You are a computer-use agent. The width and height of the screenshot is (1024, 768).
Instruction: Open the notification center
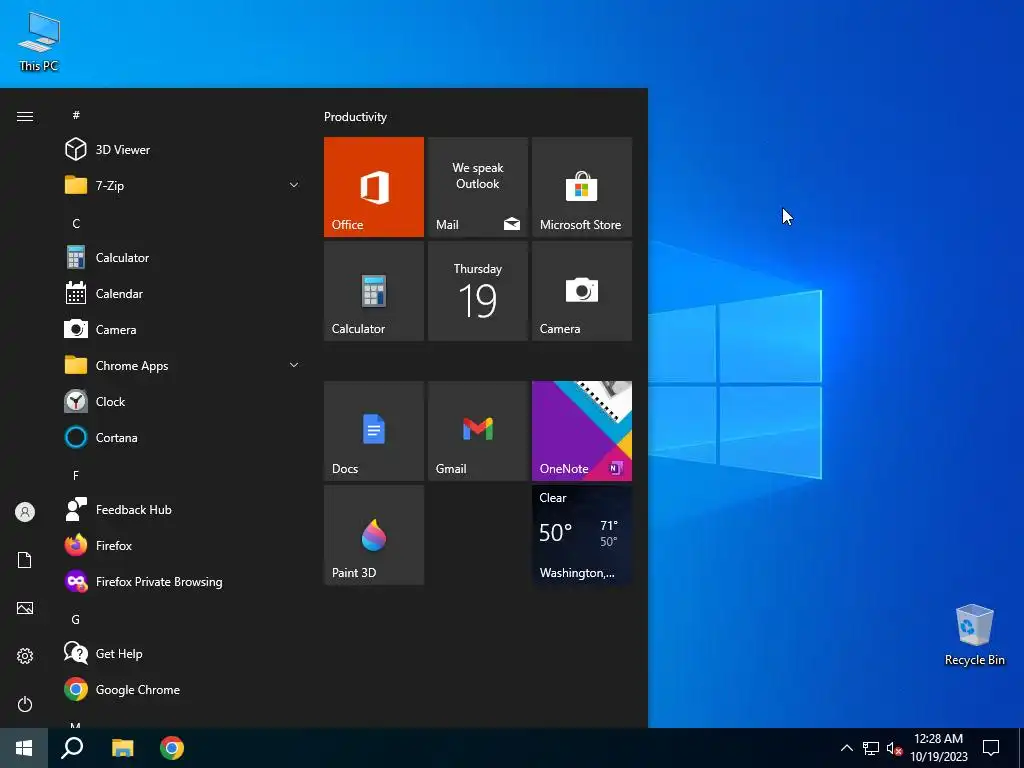point(991,748)
